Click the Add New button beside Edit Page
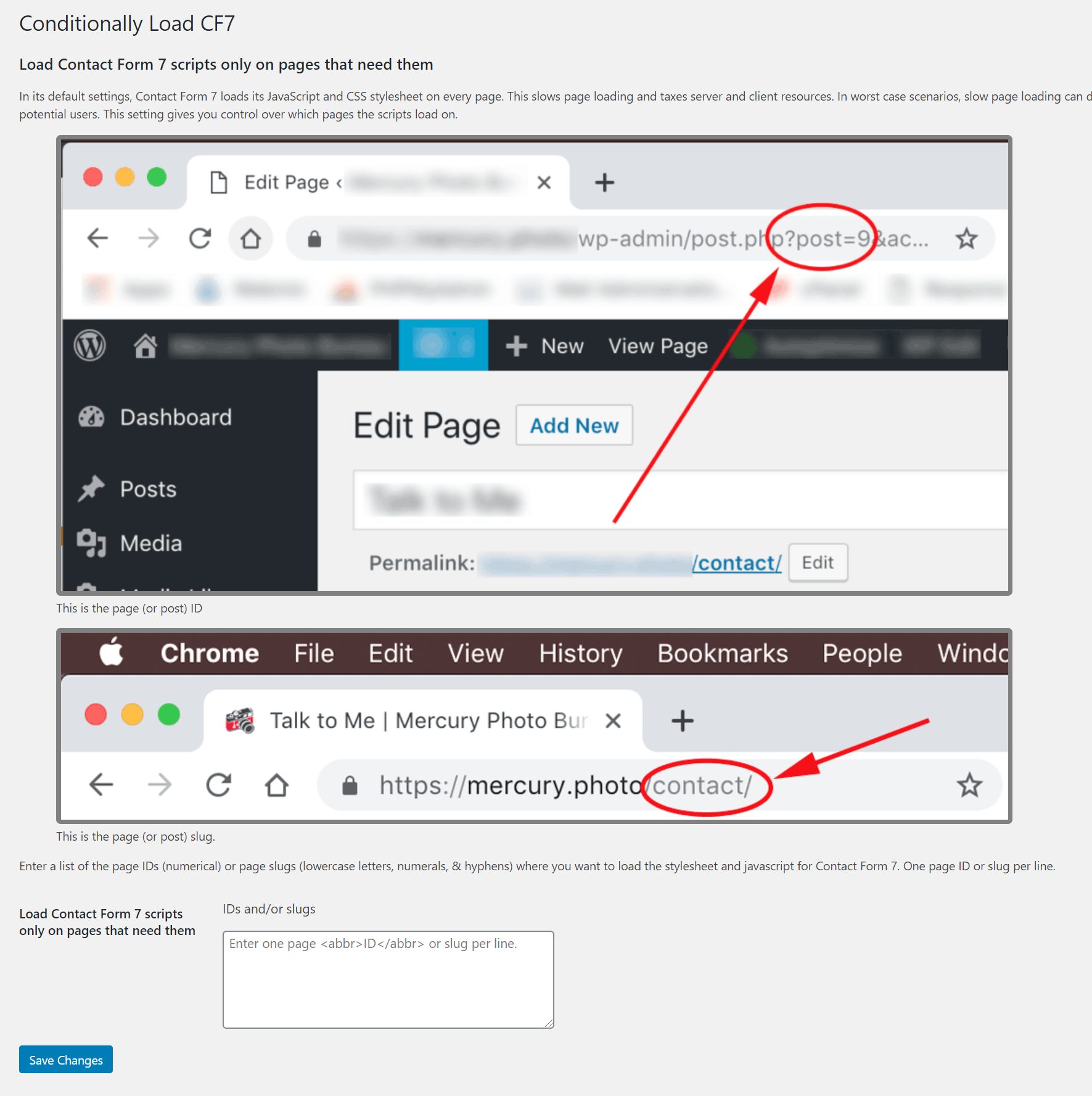Viewport: 1092px width, 1096px height. (x=574, y=426)
